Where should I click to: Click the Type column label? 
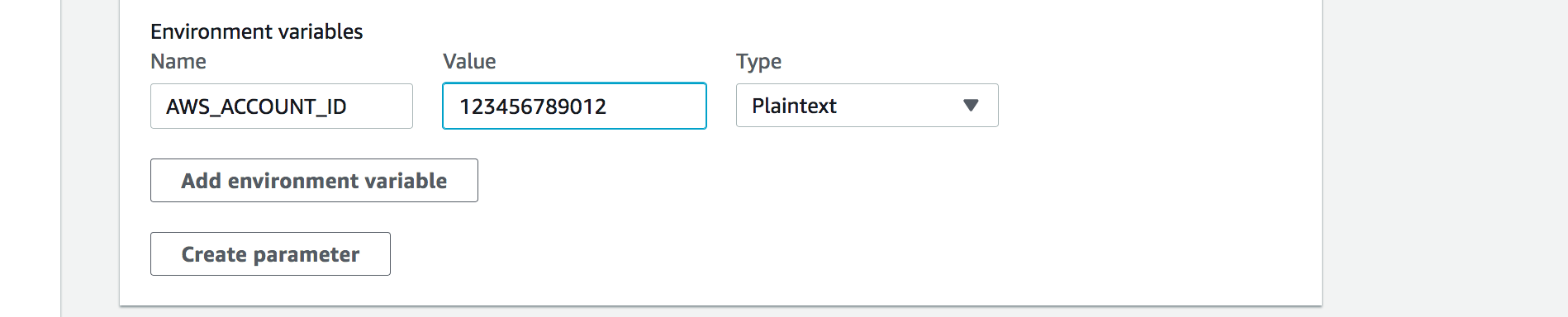click(x=758, y=62)
